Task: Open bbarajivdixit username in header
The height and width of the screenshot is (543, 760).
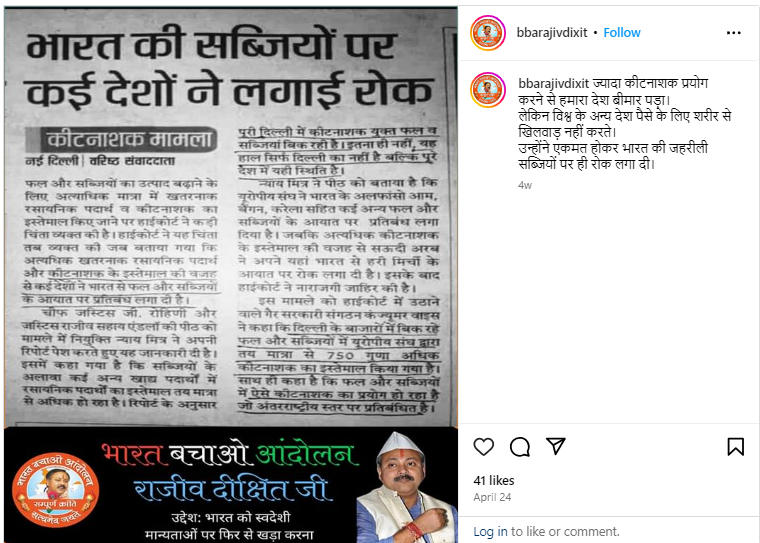Action: (552, 32)
